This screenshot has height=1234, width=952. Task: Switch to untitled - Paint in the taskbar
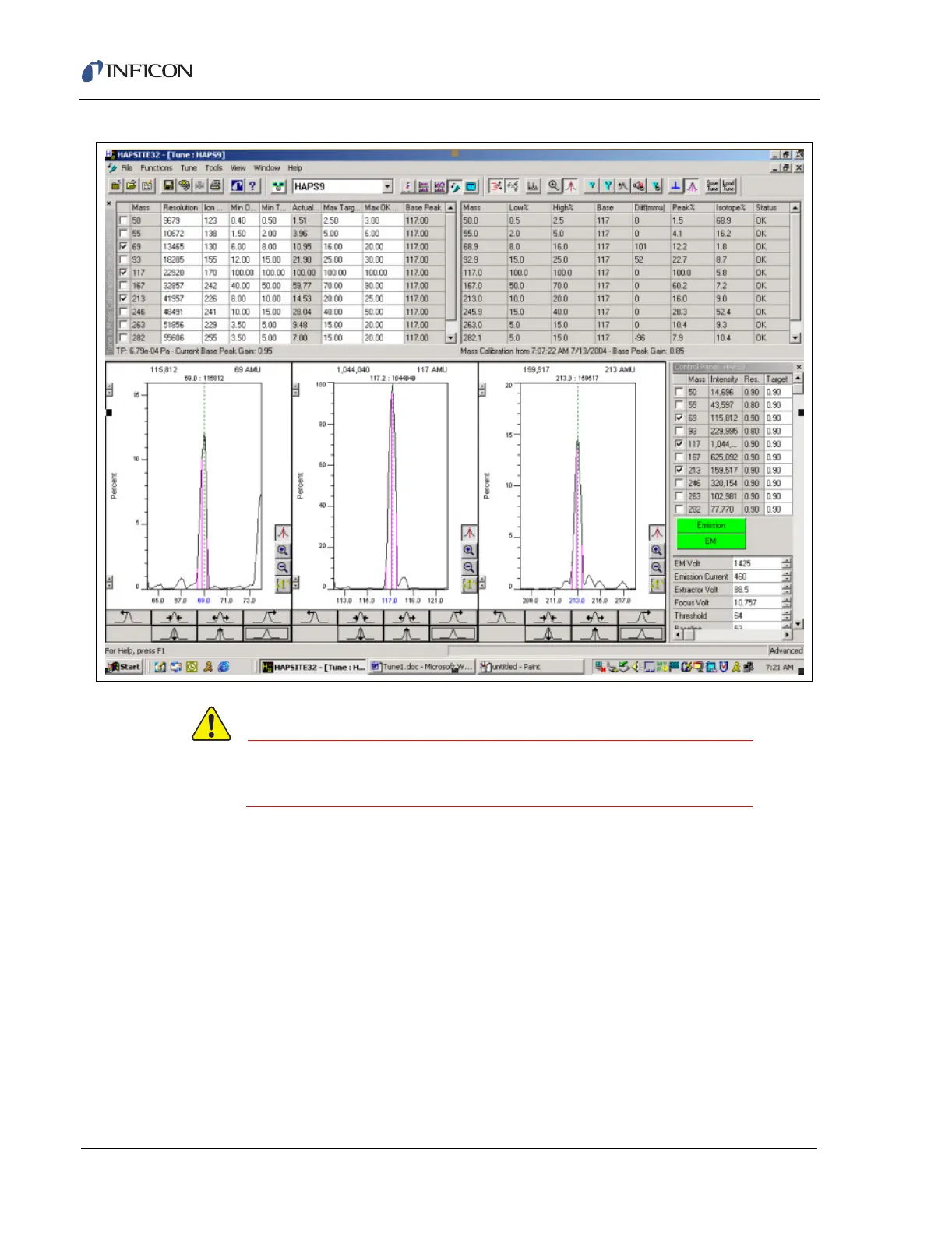pos(530,667)
